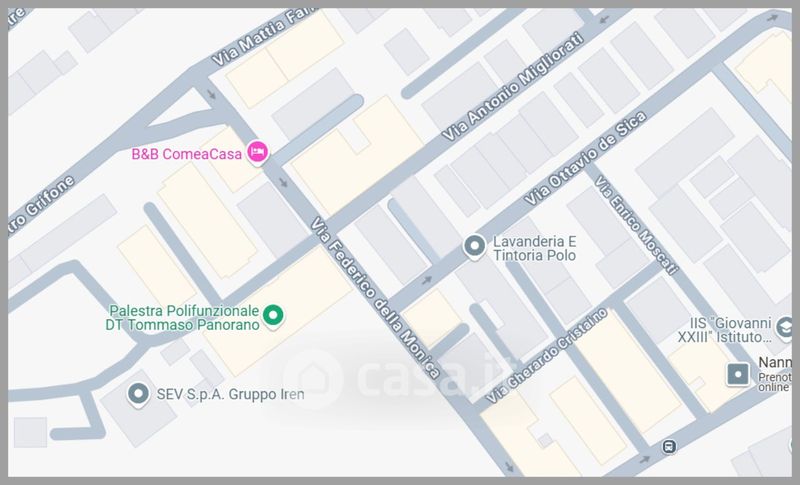Select the Palestra Polifunzionale DT Tommaso Panorano text

183,317
